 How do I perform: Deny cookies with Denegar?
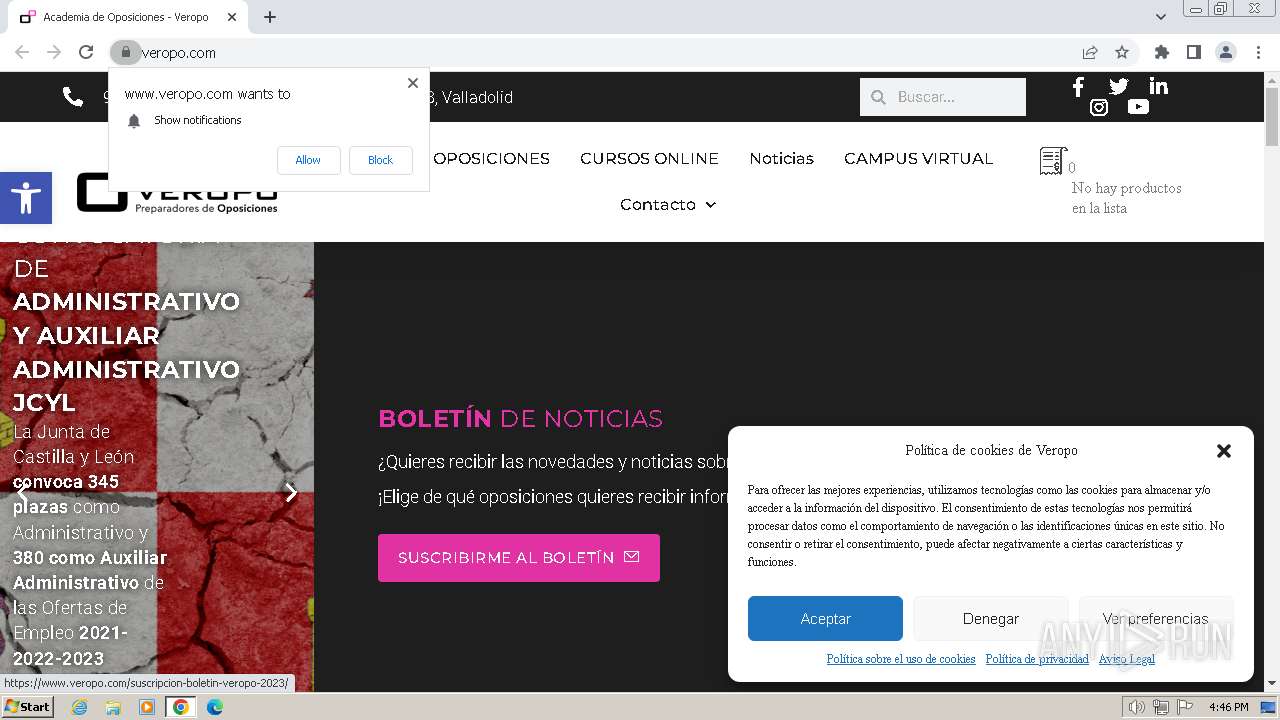point(990,619)
